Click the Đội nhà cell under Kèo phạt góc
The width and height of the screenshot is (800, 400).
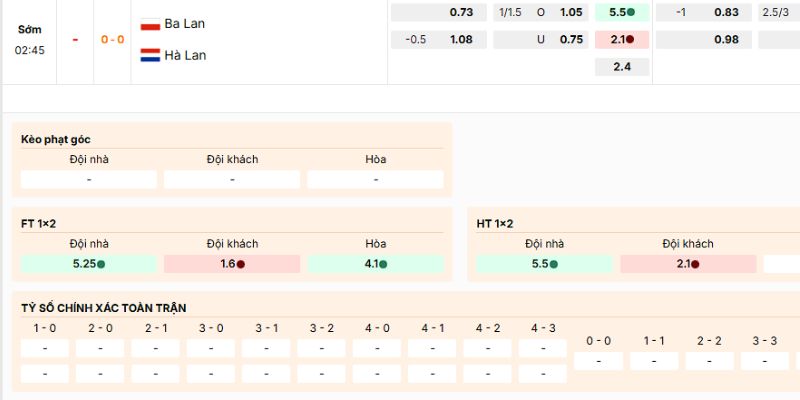coord(89,180)
